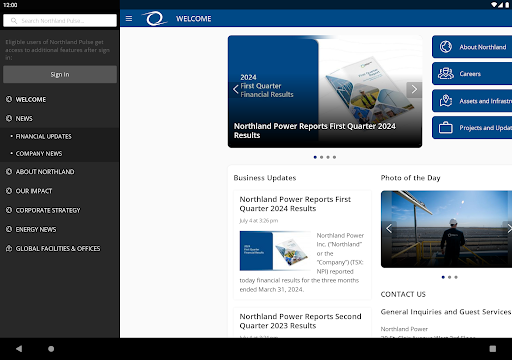This screenshot has width=512, height=360.
Task: Open Projects and Updates quick link
Action: 472,128
